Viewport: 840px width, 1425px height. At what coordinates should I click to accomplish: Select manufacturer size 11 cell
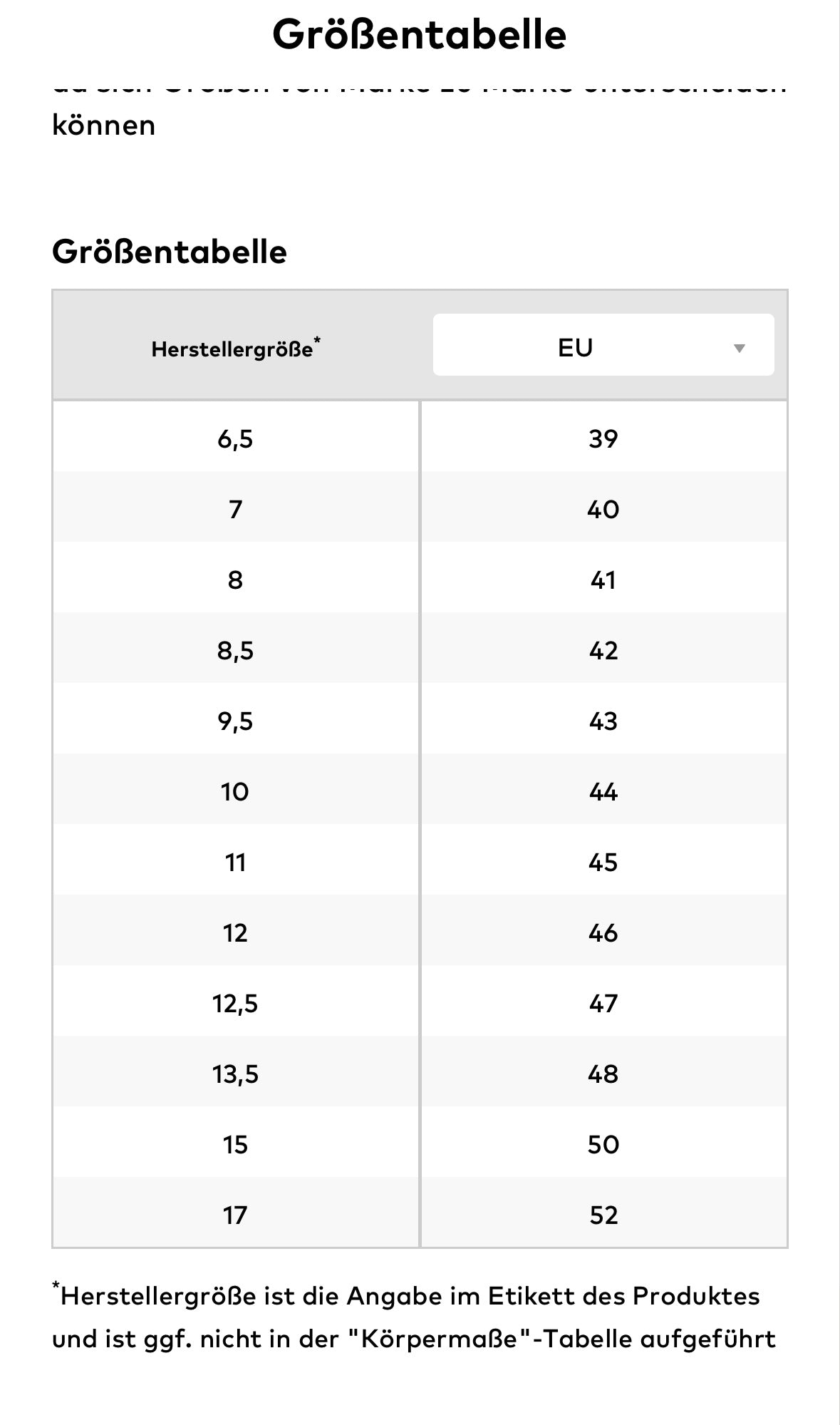coord(235,862)
